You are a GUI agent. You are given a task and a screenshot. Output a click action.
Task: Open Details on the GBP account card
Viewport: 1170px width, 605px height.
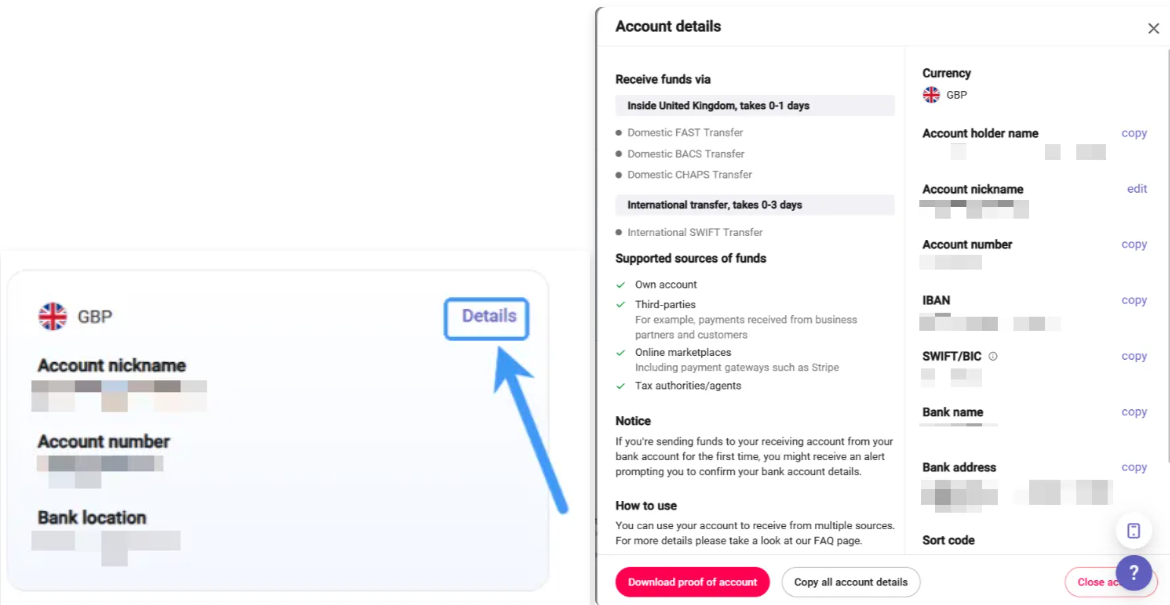488,317
